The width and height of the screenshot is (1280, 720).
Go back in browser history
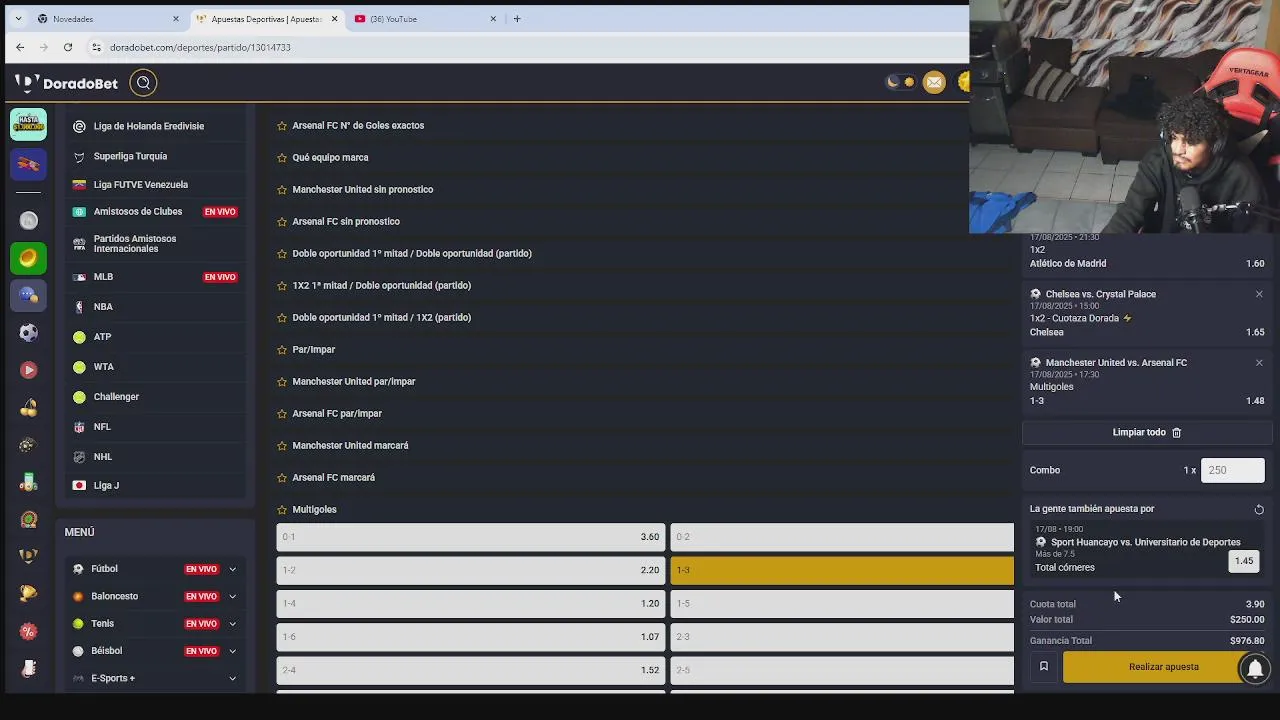coord(20,47)
